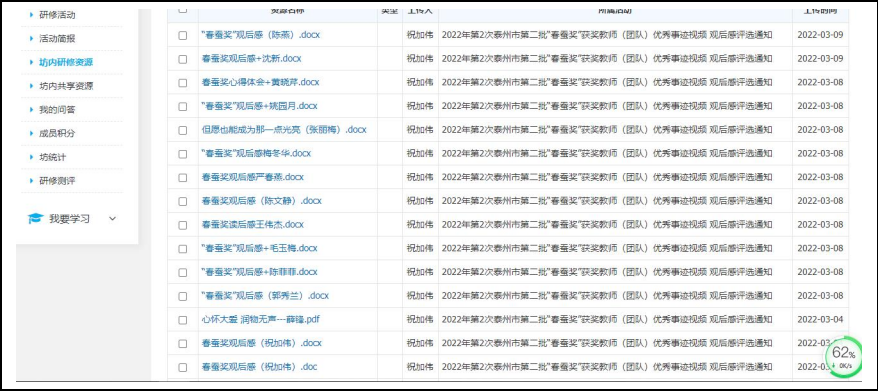Open file 春蚕奖观后感（祝加伟）.docx

(261, 343)
